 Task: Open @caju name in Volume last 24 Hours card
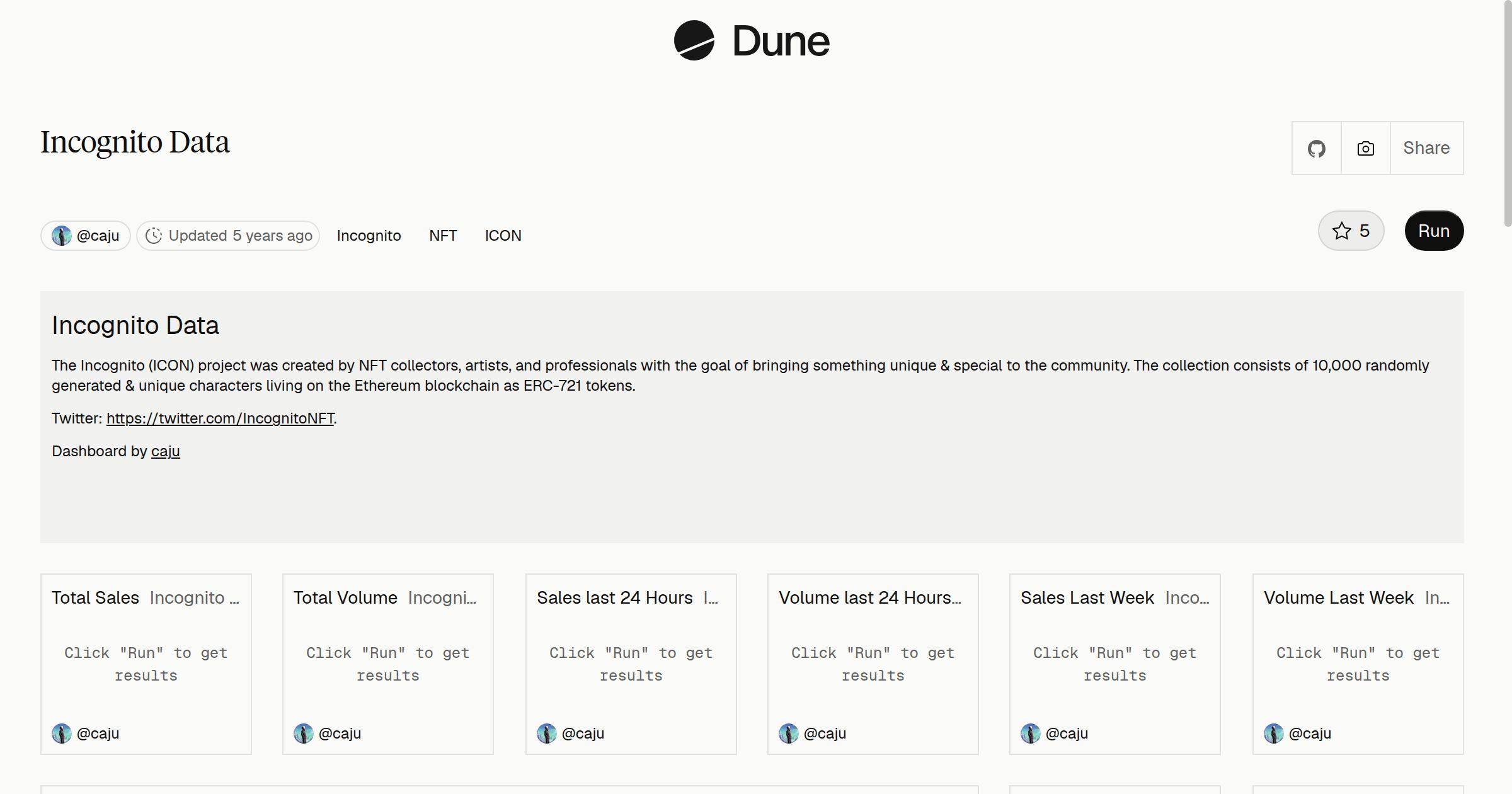825,734
